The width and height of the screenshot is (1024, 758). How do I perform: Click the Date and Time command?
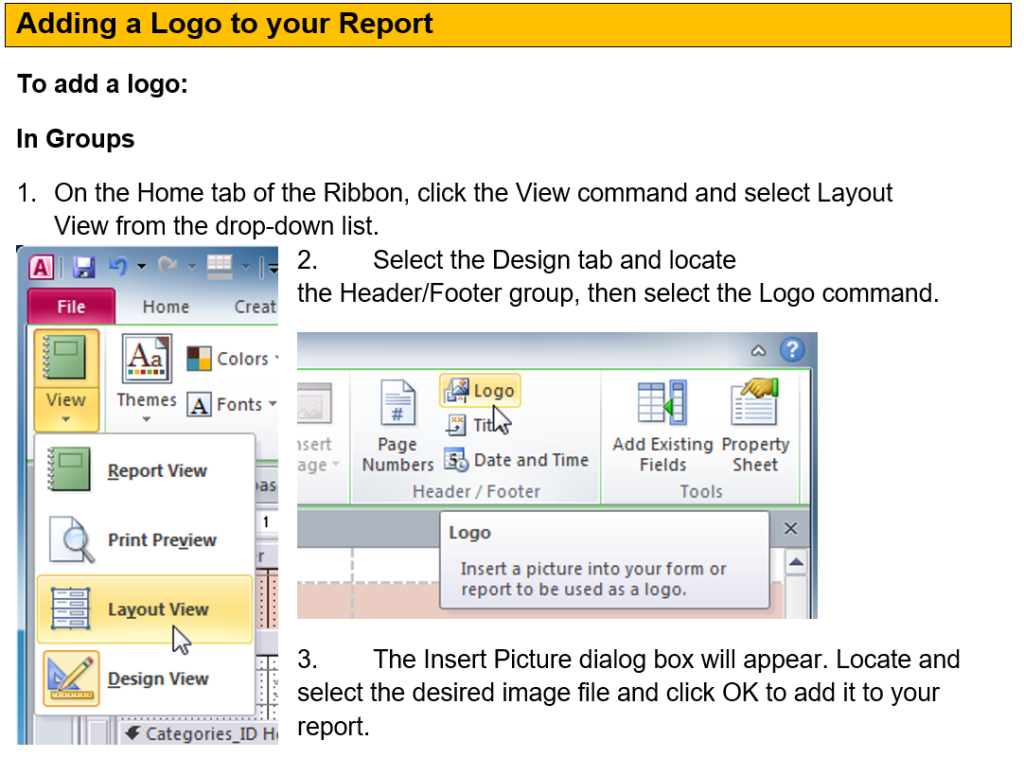click(517, 460)
